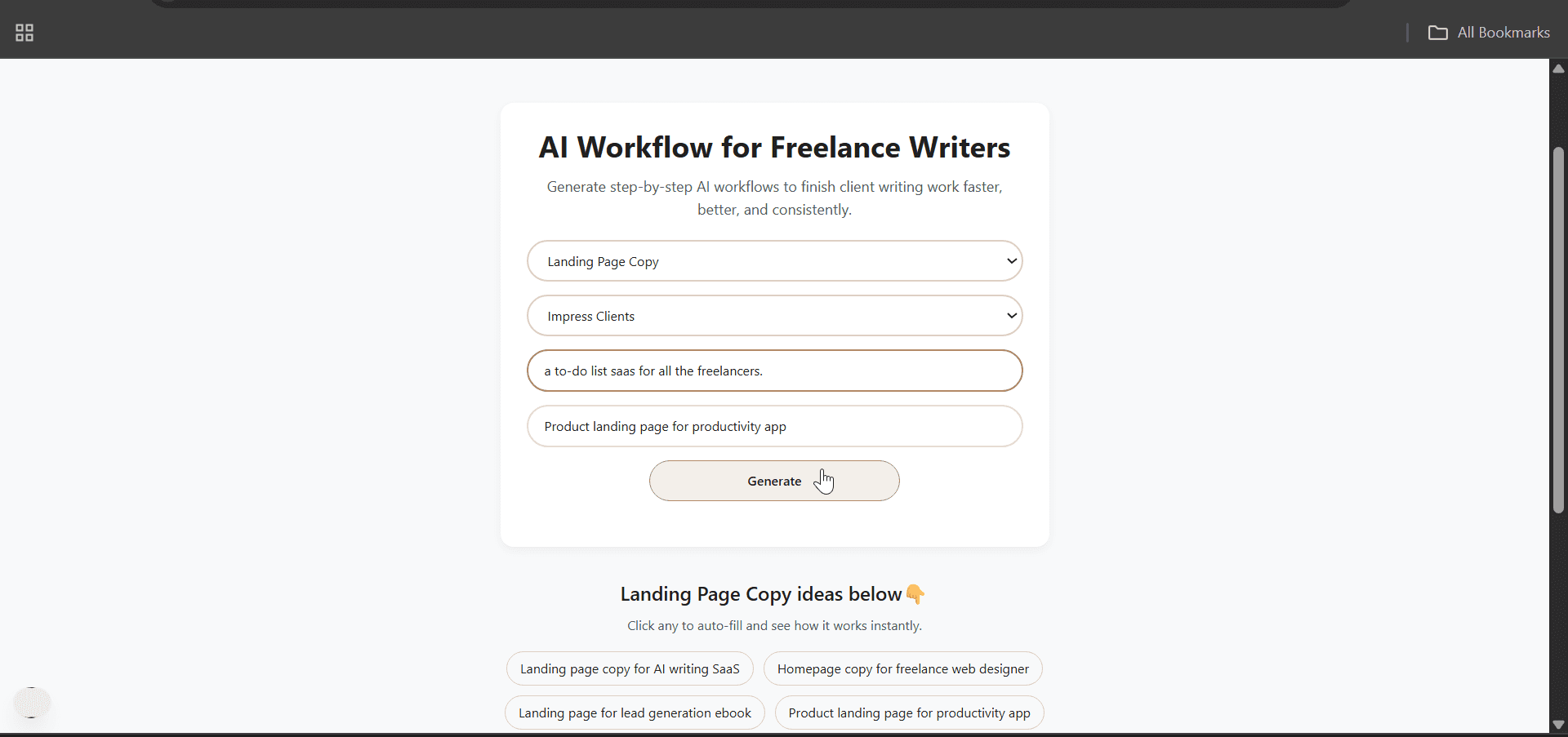Click the round floating button at bottom-left

(x=32, y=702)
